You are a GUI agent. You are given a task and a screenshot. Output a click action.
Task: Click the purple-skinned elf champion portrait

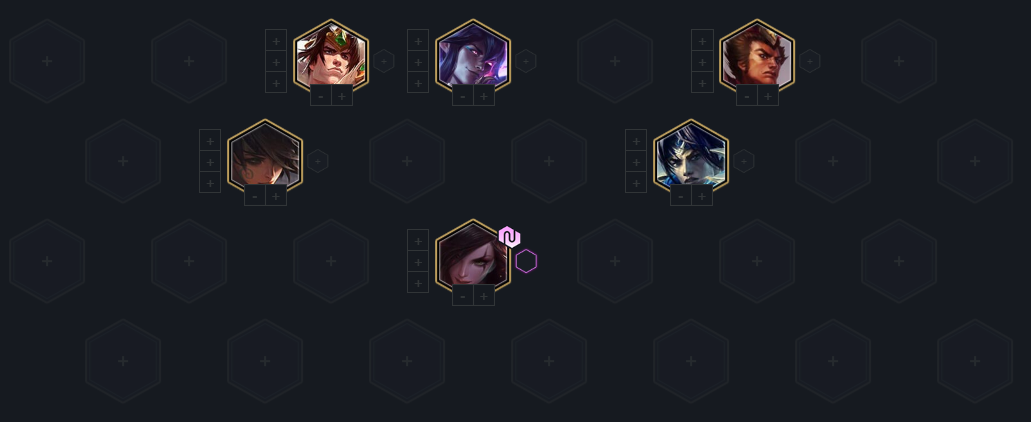click(473, 56)
